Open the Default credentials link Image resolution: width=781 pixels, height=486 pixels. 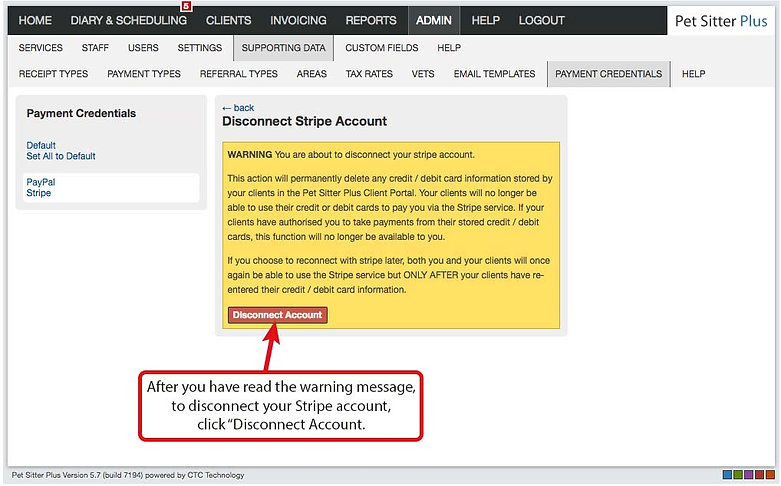coord(41,145)
